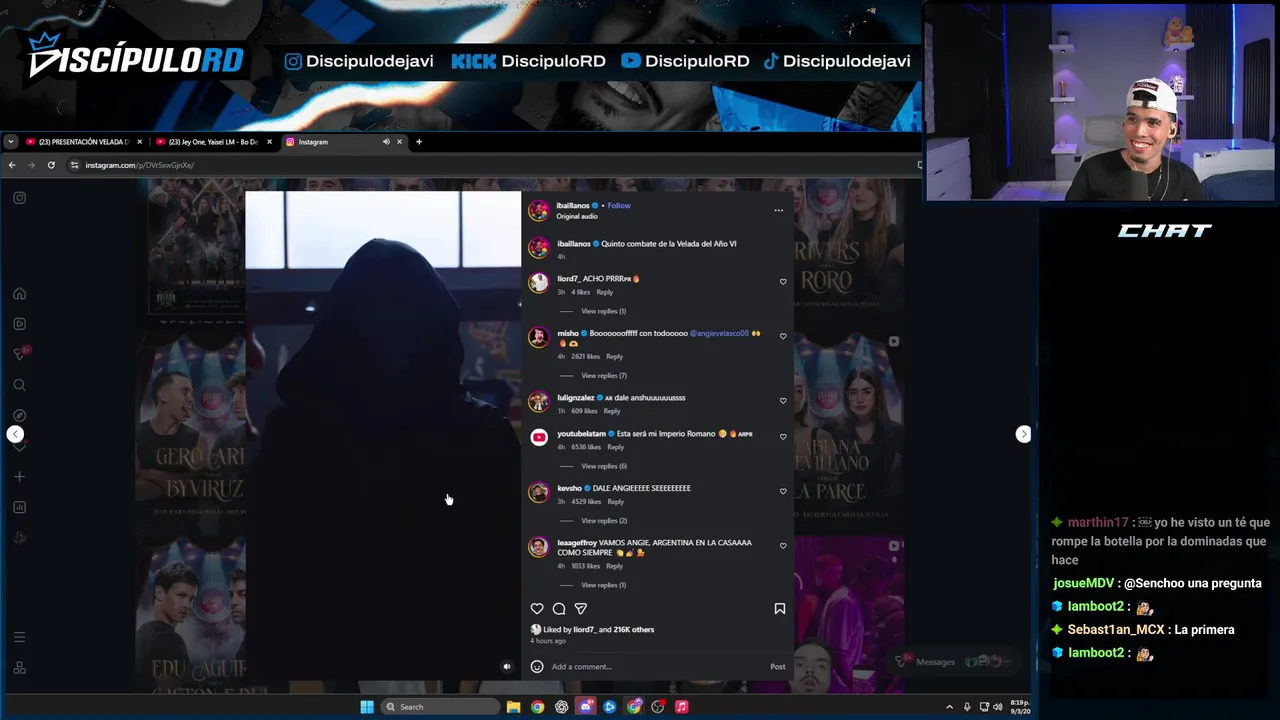1280x720 pixels.
Task: Like luiignzalez's comment
Action: tap(783, 401)
